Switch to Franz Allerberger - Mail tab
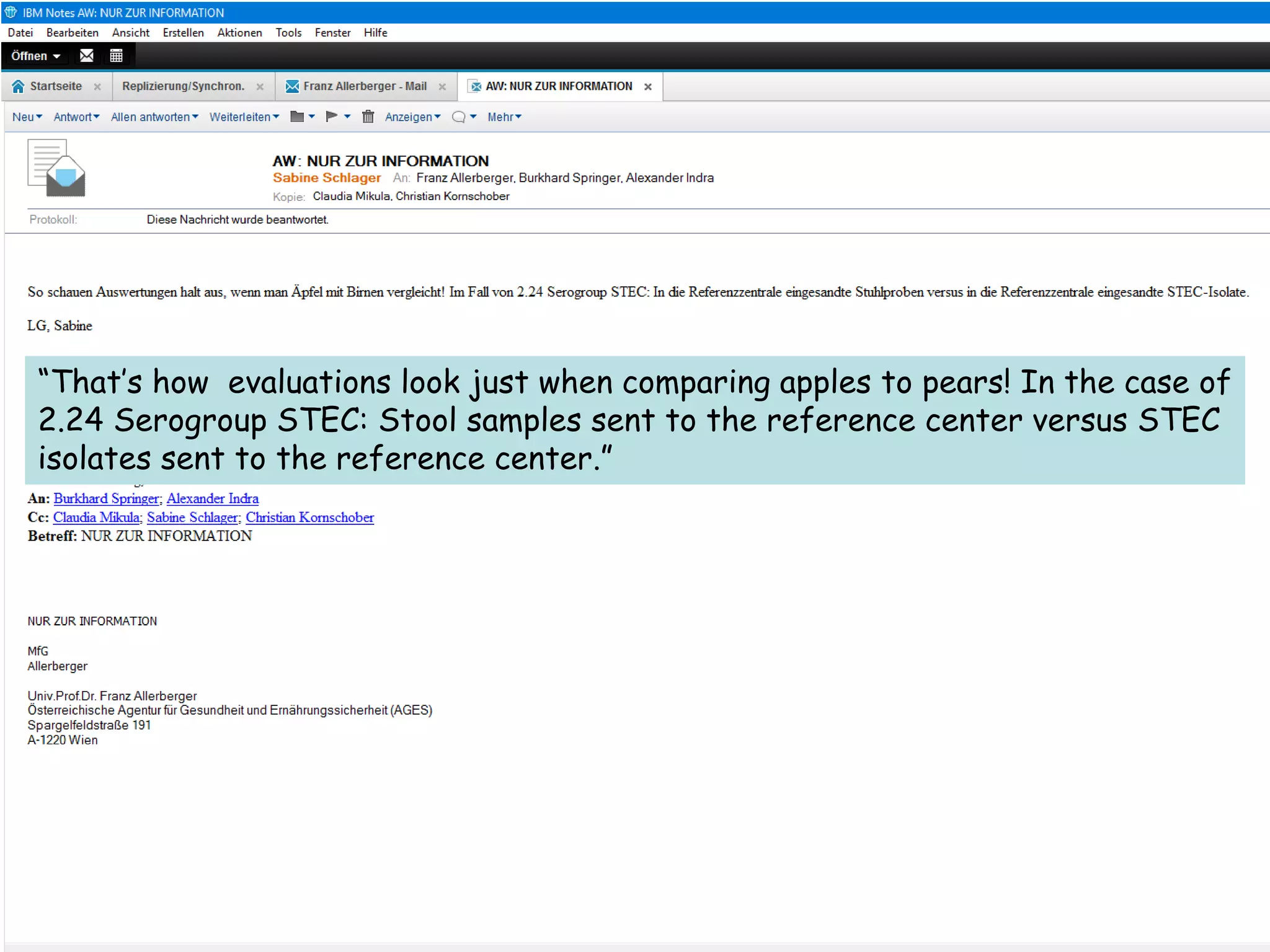The width and height of the screenshot is (1270, 952). [x=364, y=86]
